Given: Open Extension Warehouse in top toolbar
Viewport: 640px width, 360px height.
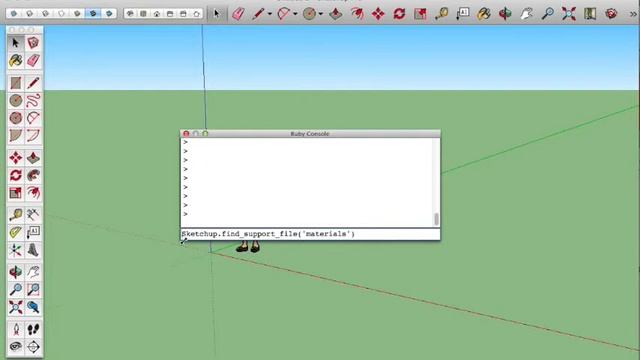Looking at the screenshot, I should pos(611,14).
